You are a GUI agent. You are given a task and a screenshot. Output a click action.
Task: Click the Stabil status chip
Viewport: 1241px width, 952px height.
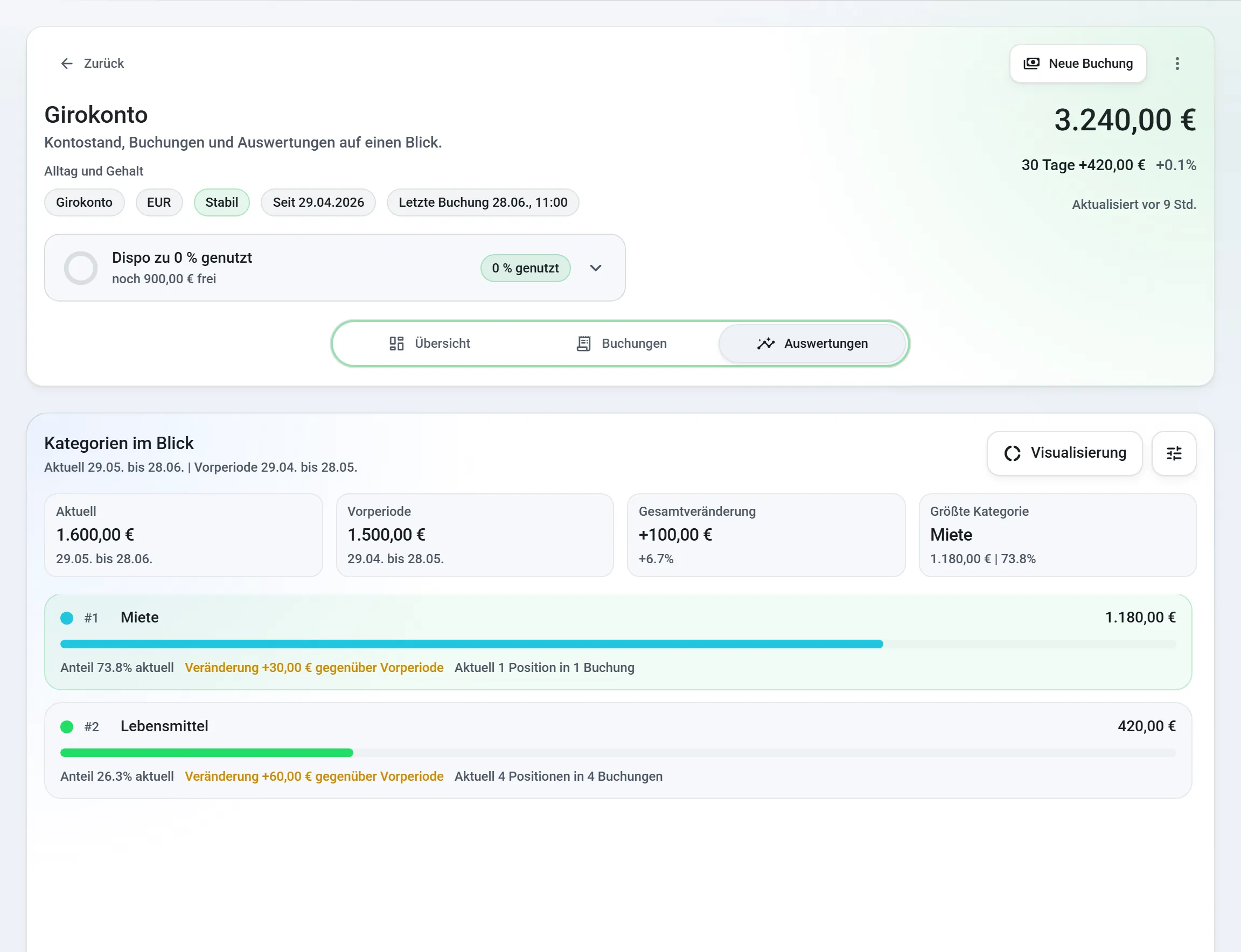[222, 202]
